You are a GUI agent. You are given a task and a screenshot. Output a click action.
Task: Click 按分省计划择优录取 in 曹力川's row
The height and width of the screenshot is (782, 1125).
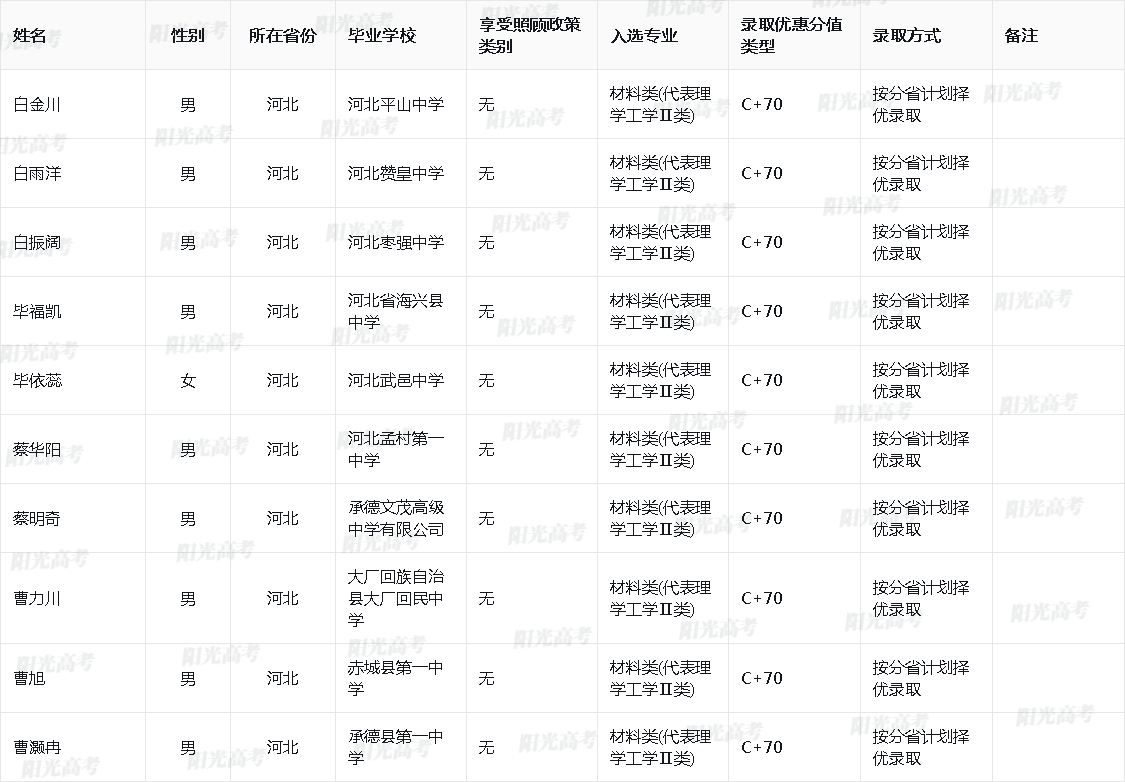pos(921,598)
